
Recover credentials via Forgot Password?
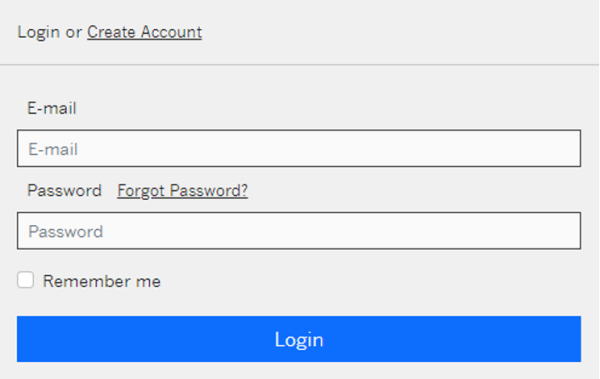point(183,190)
